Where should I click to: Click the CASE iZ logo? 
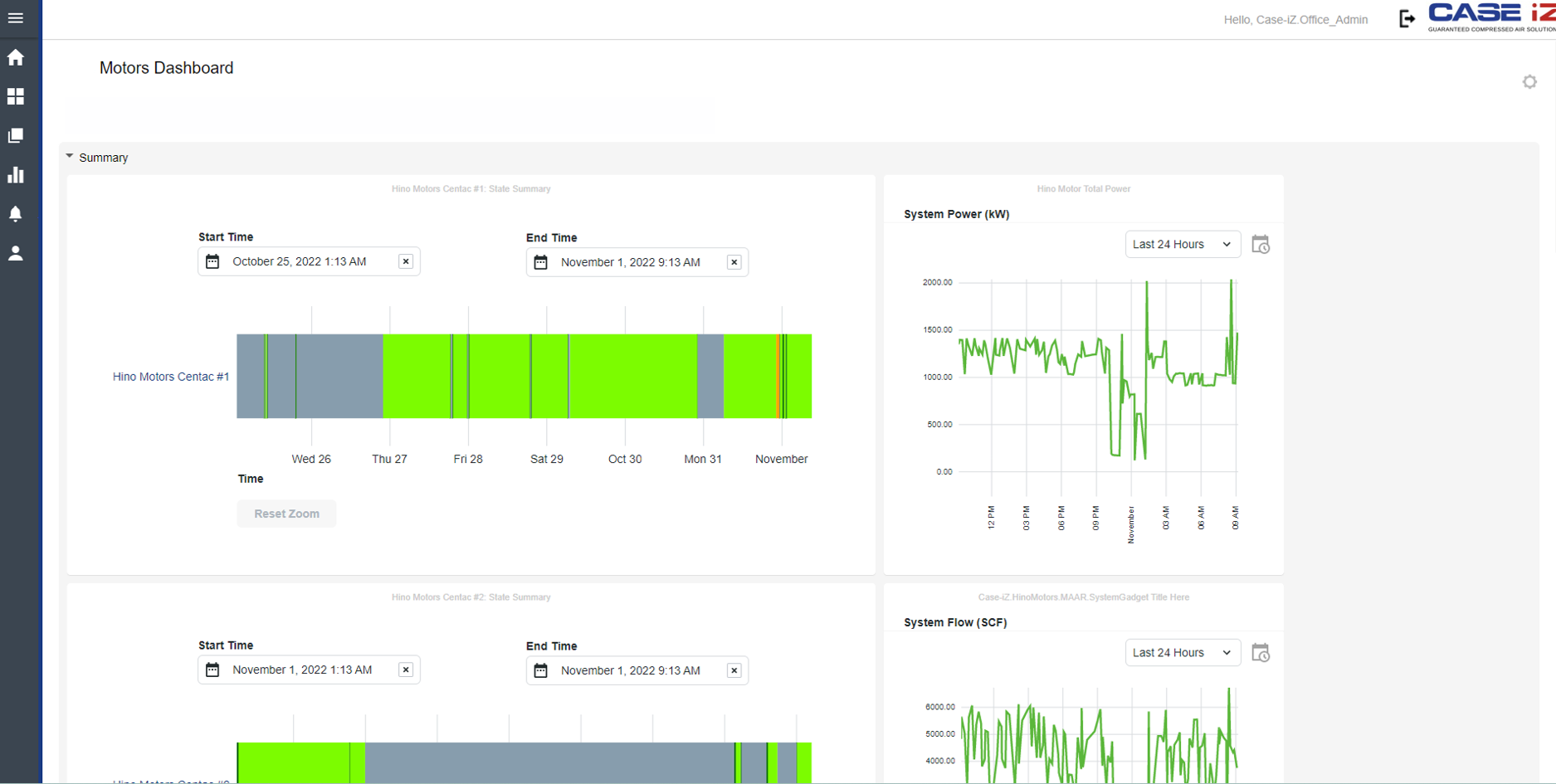pyautogui.click(x=1491, y=17)
